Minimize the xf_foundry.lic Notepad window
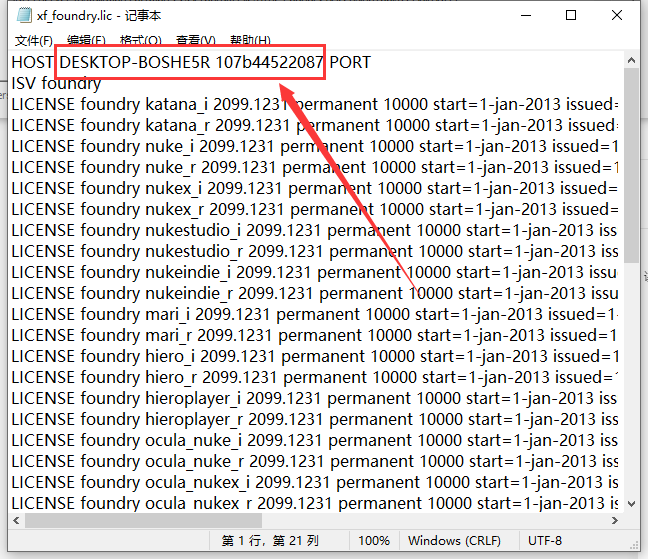 click(x=526, y=15)
